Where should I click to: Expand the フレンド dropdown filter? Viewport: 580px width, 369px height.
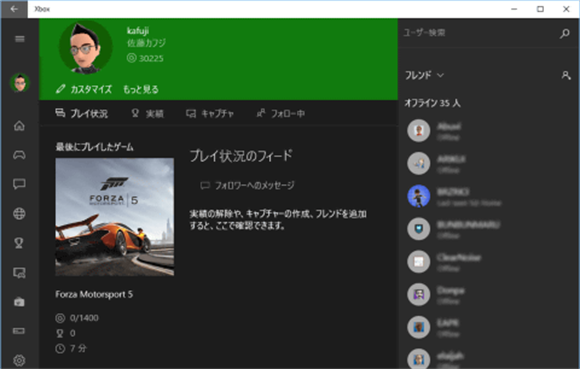[x=424, y=75]
